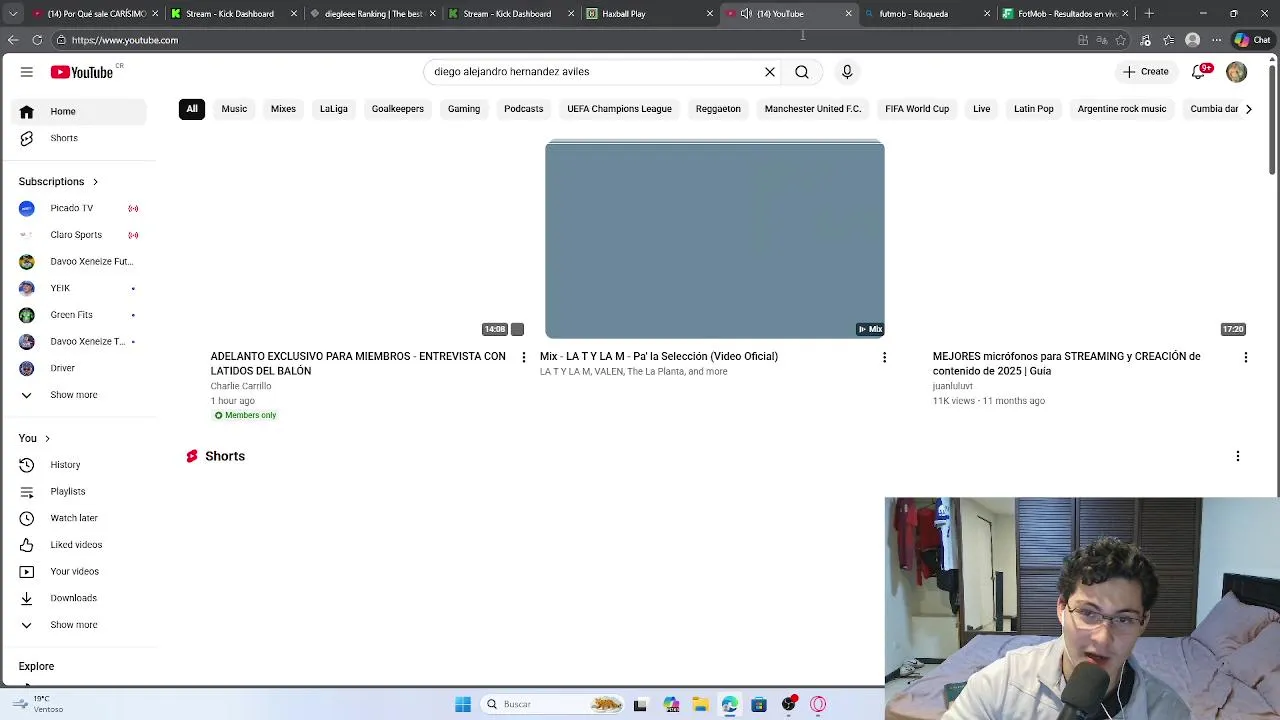Open Liked videos in the sidebar

pos(75,545)
